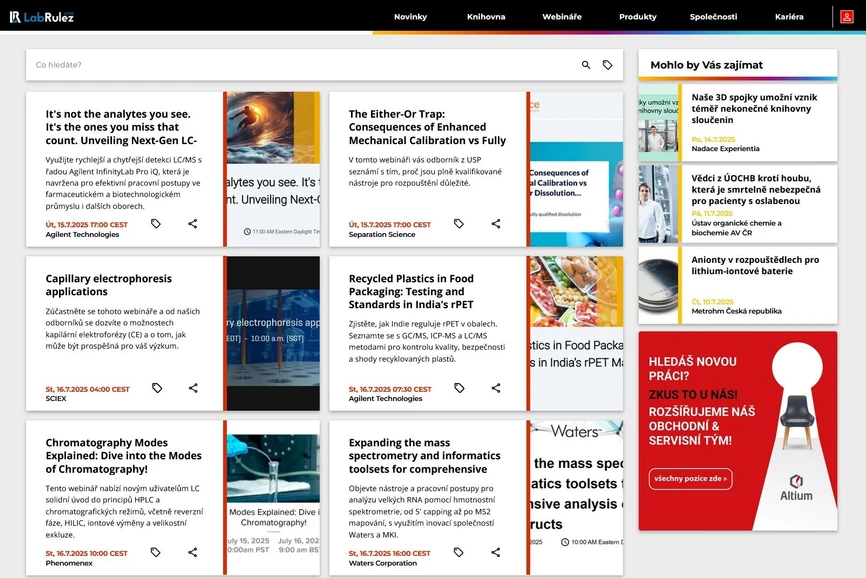Click 'St, 16.7.2025 10:00 CEST' date
Viewport: 866px width, 578px height.
pos(86,553)
